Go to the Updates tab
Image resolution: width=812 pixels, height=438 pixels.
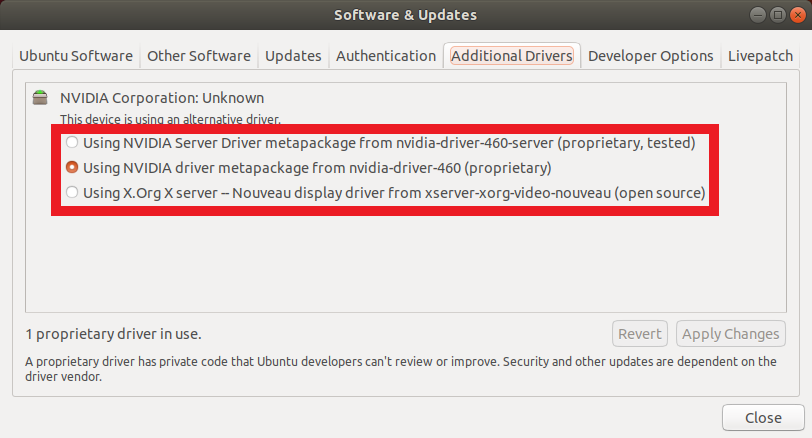tap(293, 56)
